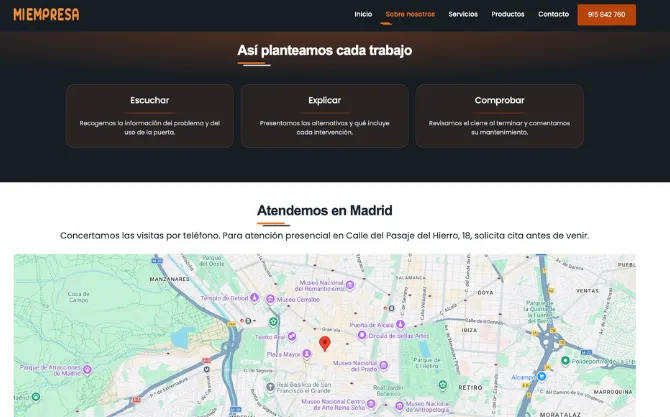Click the 'Concertamos las visitas por teléfono' paragraph
670x417 pixels.
tap(324, 235)
